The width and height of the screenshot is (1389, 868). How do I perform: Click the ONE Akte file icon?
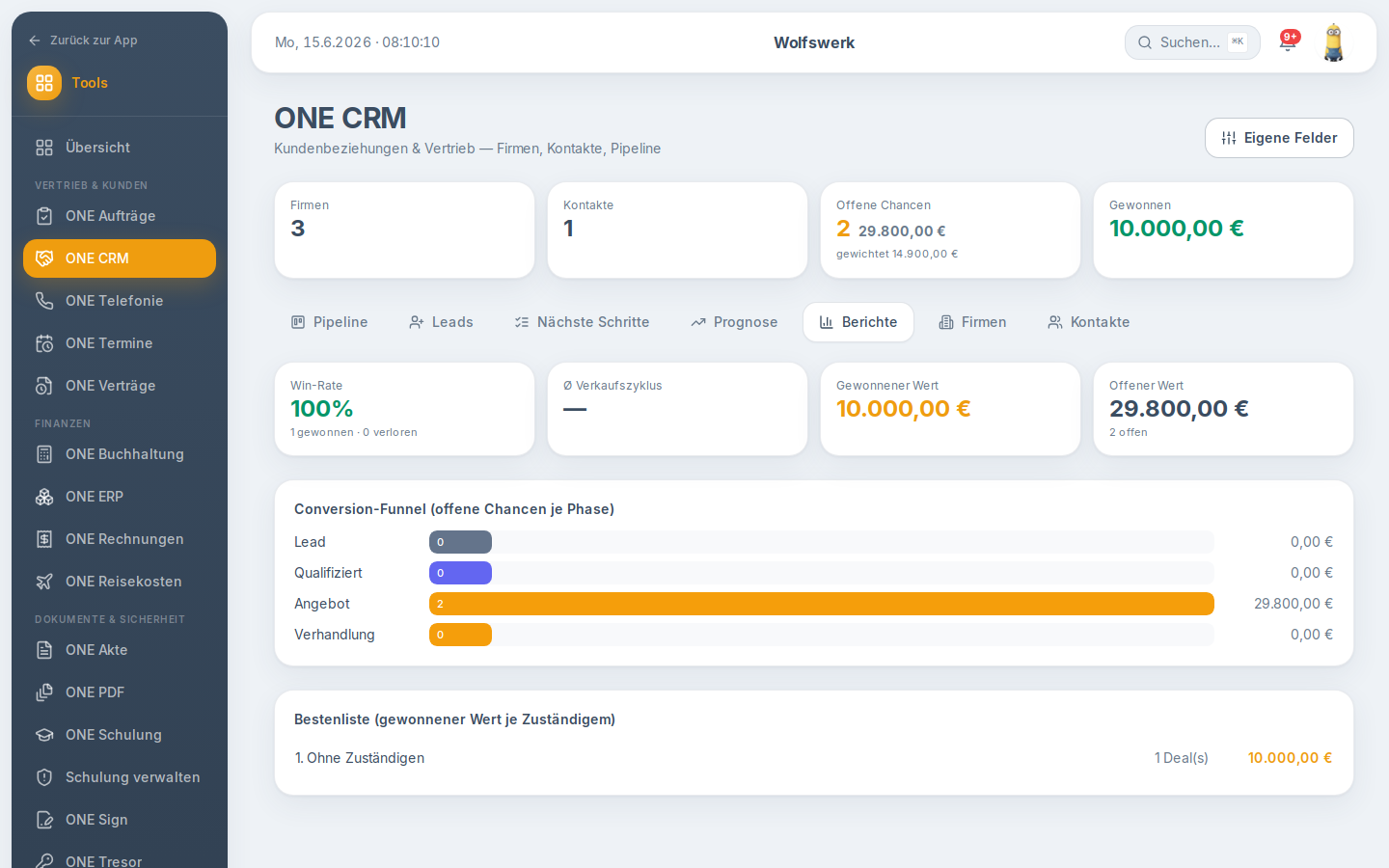tap(44, 650)
